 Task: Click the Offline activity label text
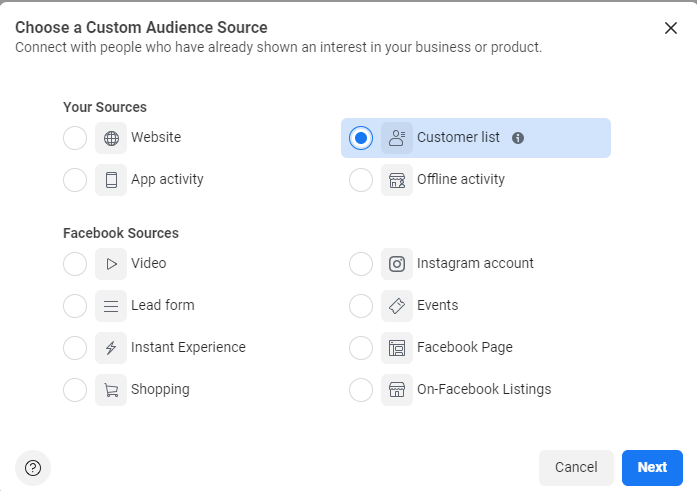tap(461, 180)
